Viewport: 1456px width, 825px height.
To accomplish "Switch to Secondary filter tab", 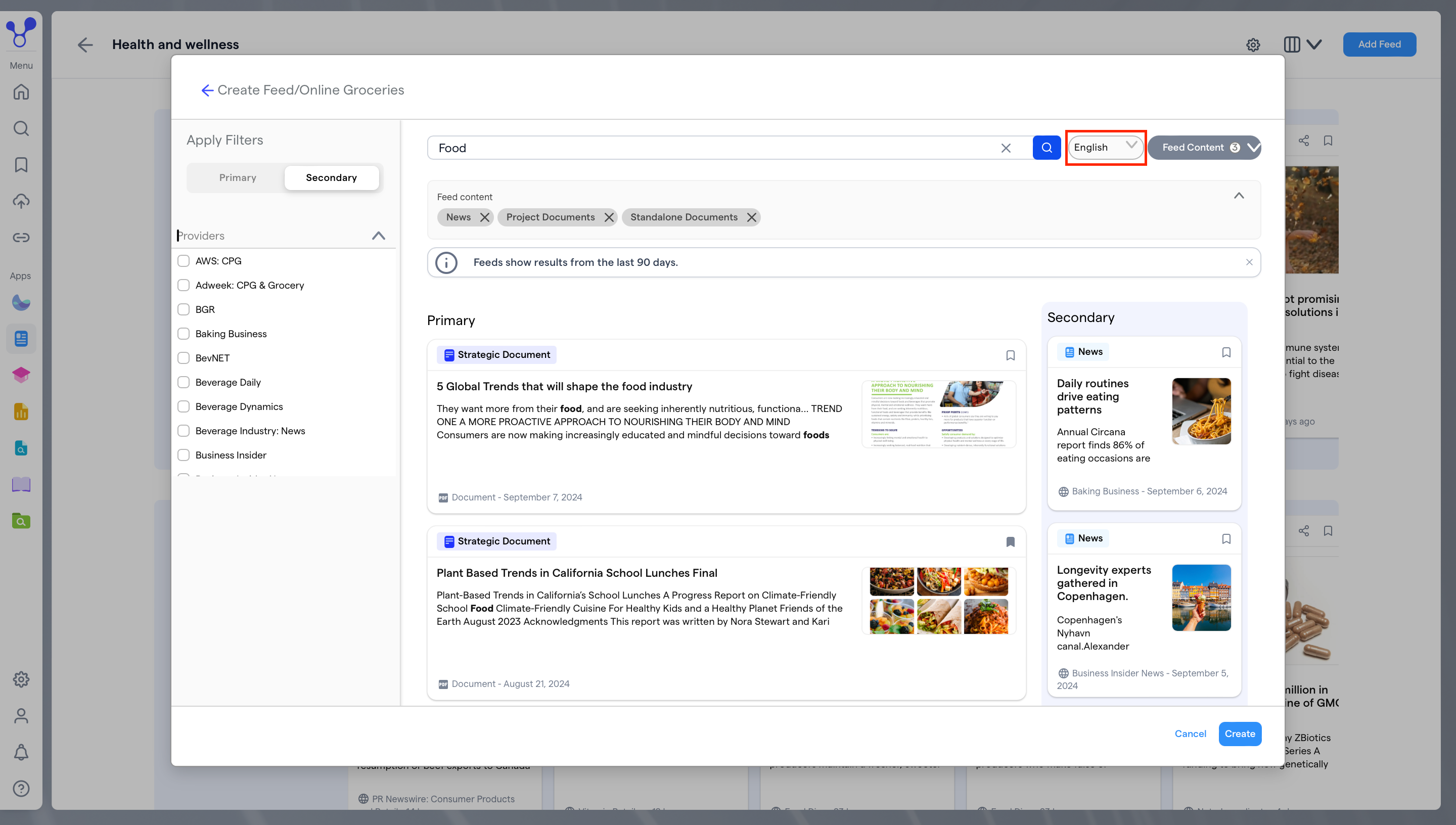I will [332, 178].
